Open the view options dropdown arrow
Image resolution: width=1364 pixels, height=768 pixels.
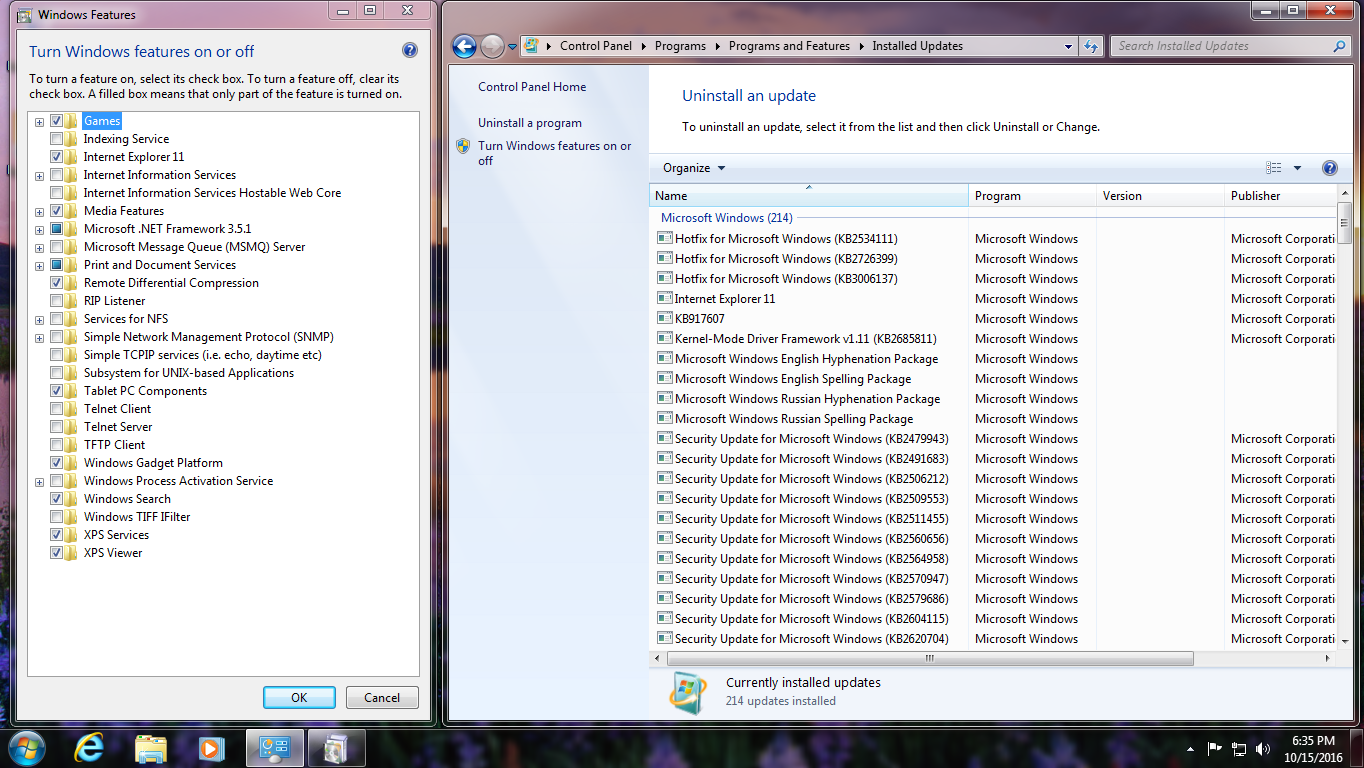[x=1298, y=168]
